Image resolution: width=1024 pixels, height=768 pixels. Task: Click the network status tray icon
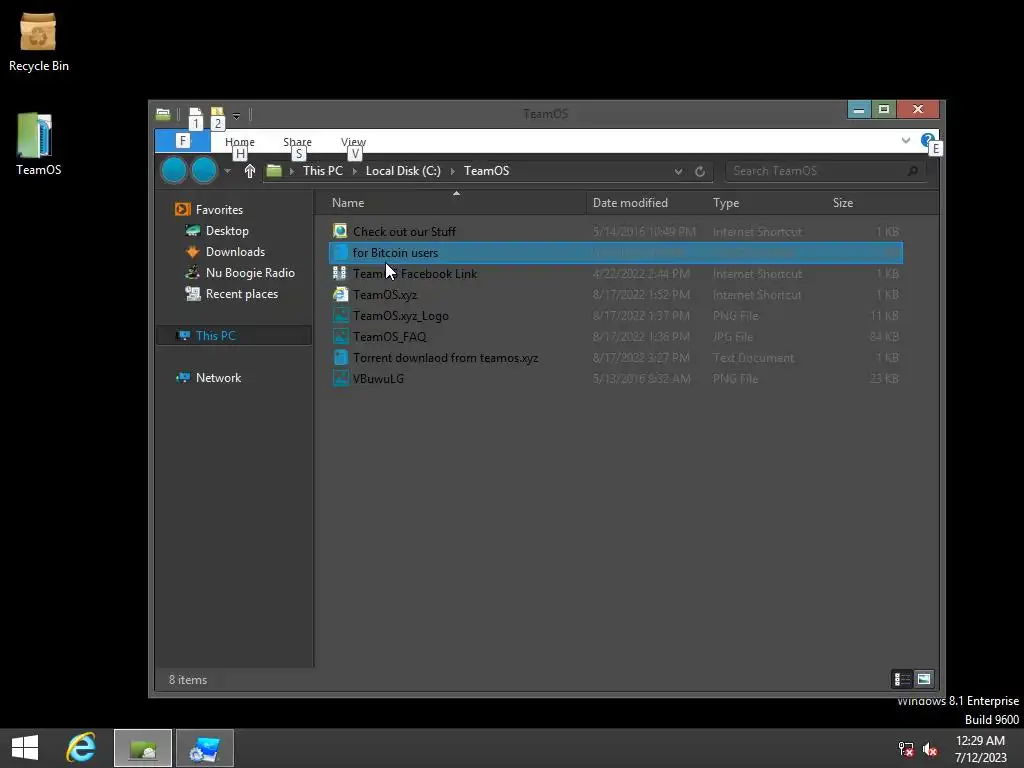[x=906, y=749]
